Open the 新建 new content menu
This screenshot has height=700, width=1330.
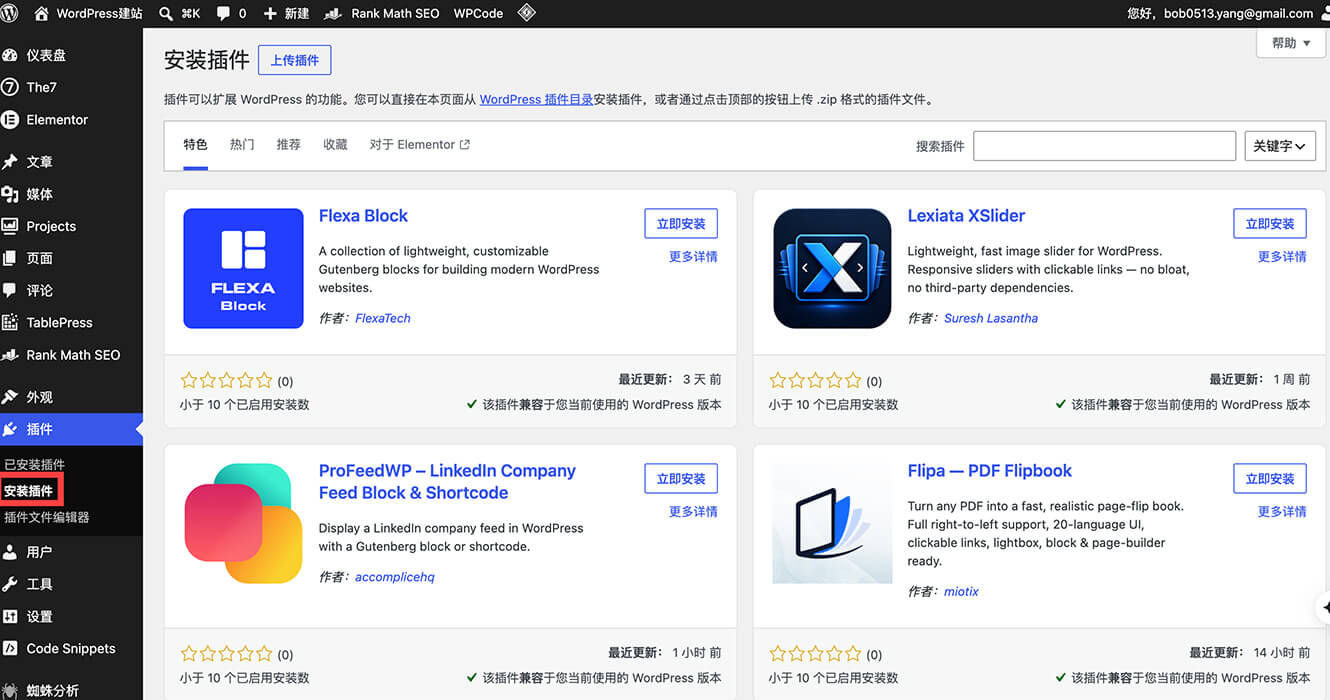coord(286,14)
